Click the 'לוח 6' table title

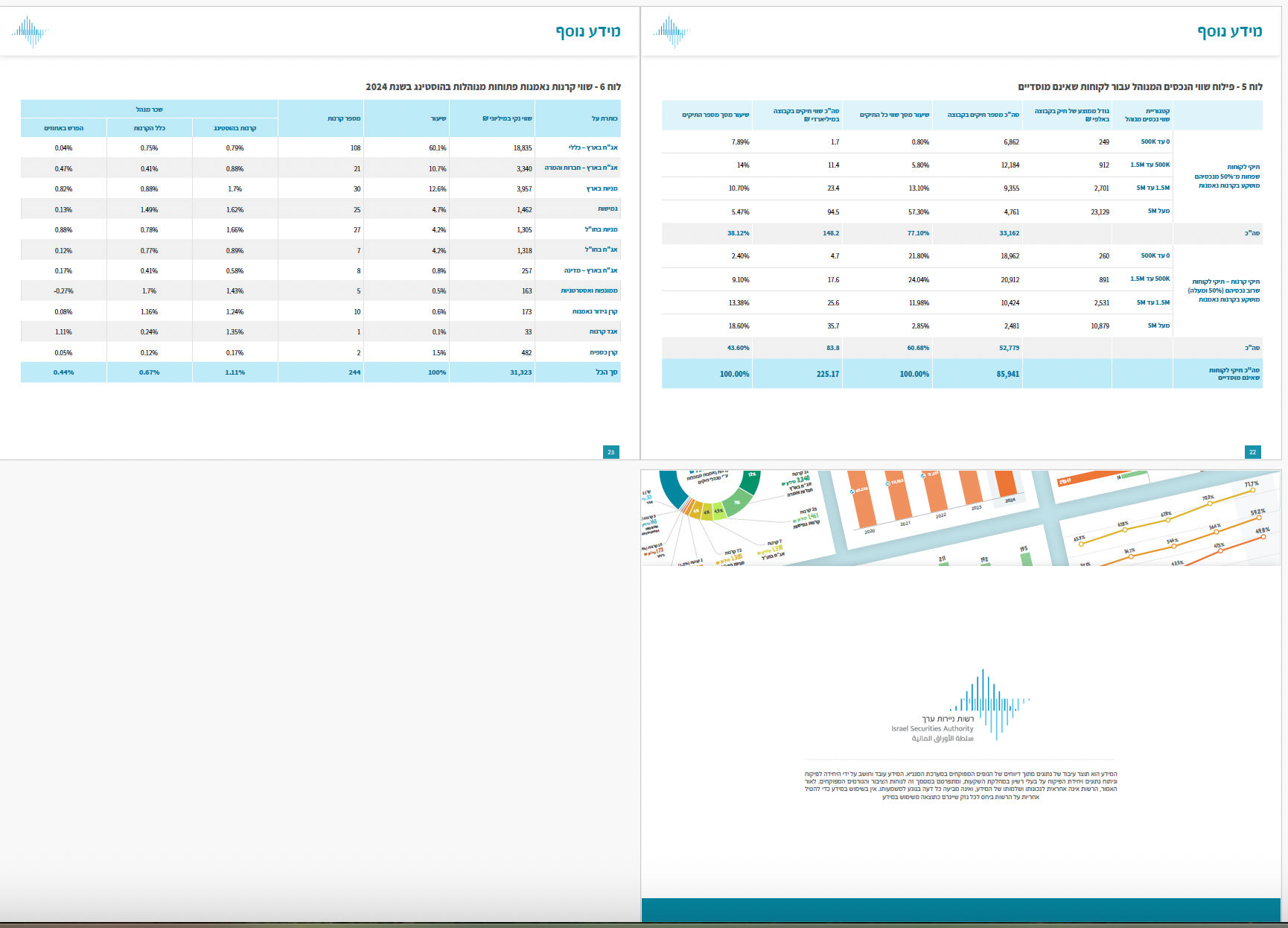point(493,87)
